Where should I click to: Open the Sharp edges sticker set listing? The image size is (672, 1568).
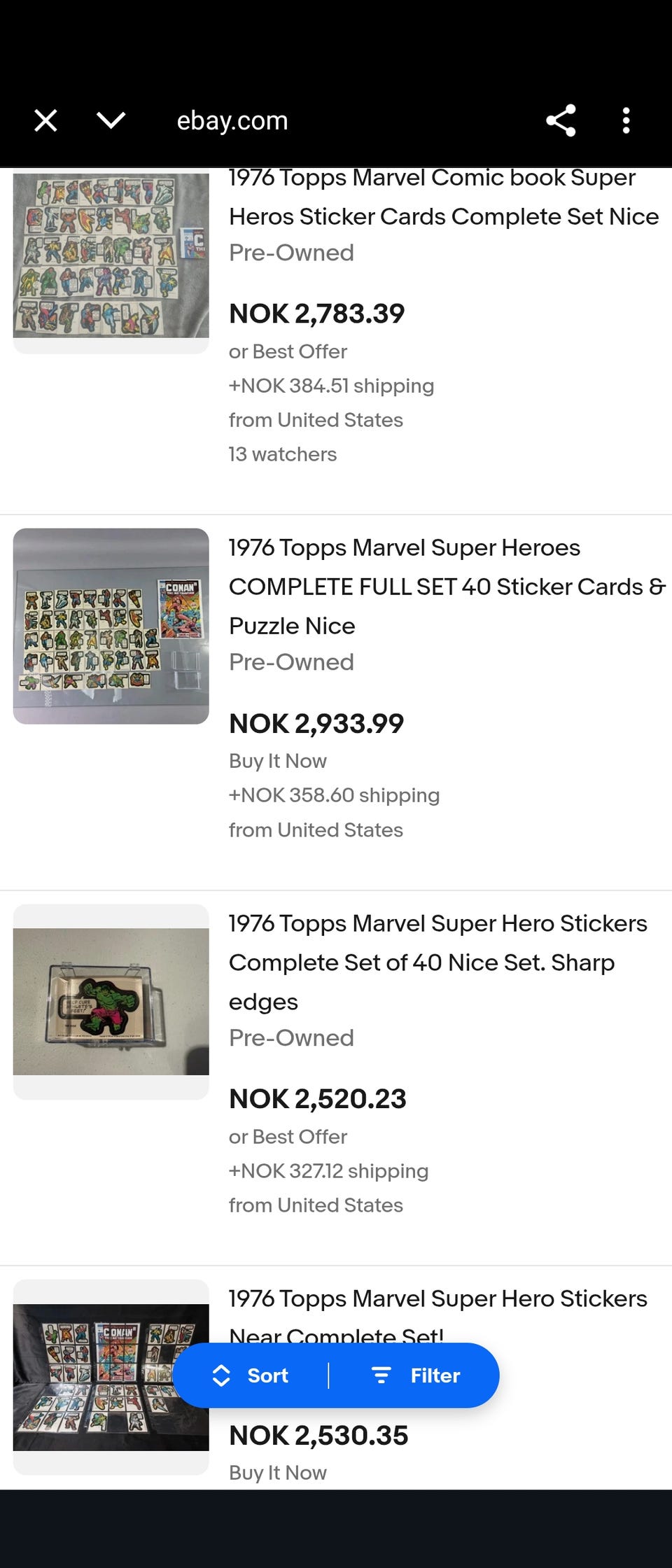pyautogui.click(x=437, y=962)
